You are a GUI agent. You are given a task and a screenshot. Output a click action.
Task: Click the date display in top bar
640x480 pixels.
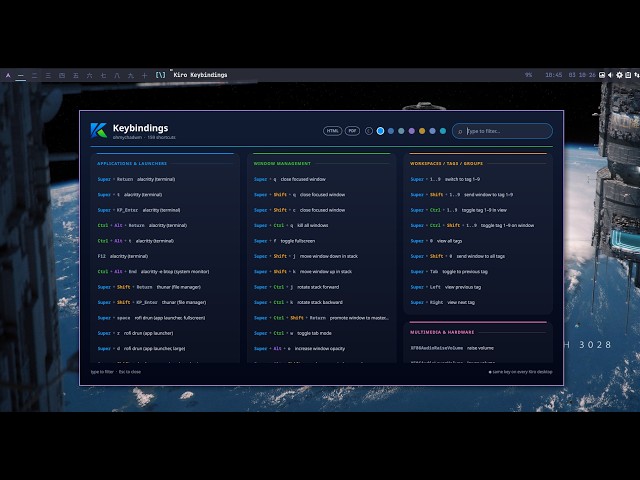point(582,75)
